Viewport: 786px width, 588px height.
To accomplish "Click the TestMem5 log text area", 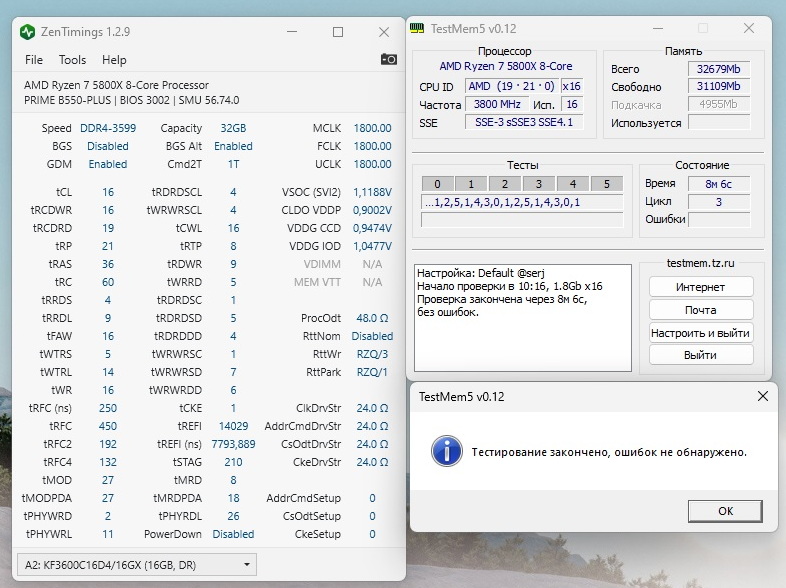I will point(522,318).
